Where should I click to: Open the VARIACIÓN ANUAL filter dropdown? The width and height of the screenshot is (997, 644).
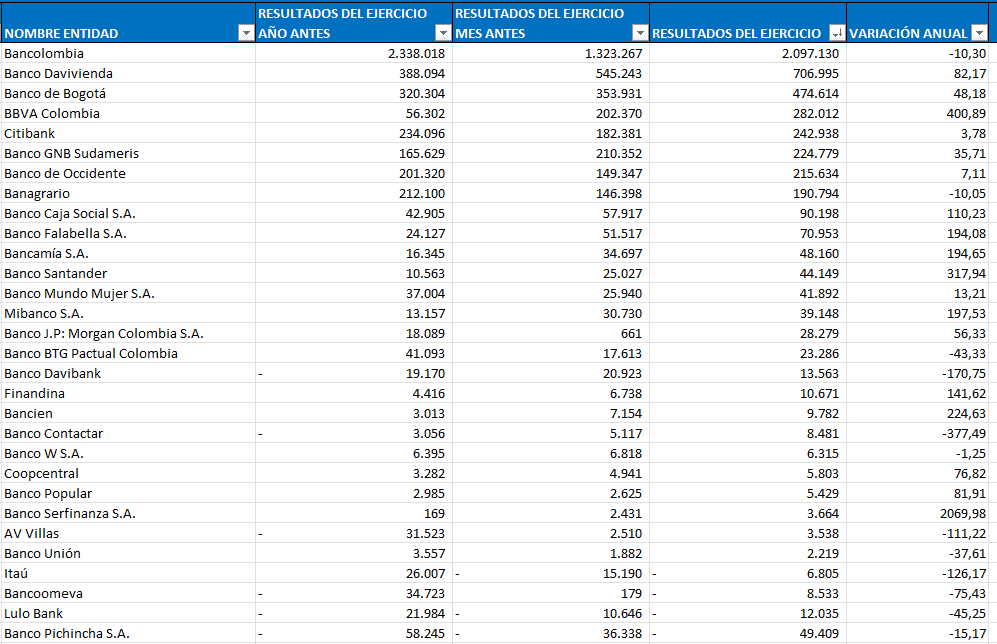(x=980, y=33)
